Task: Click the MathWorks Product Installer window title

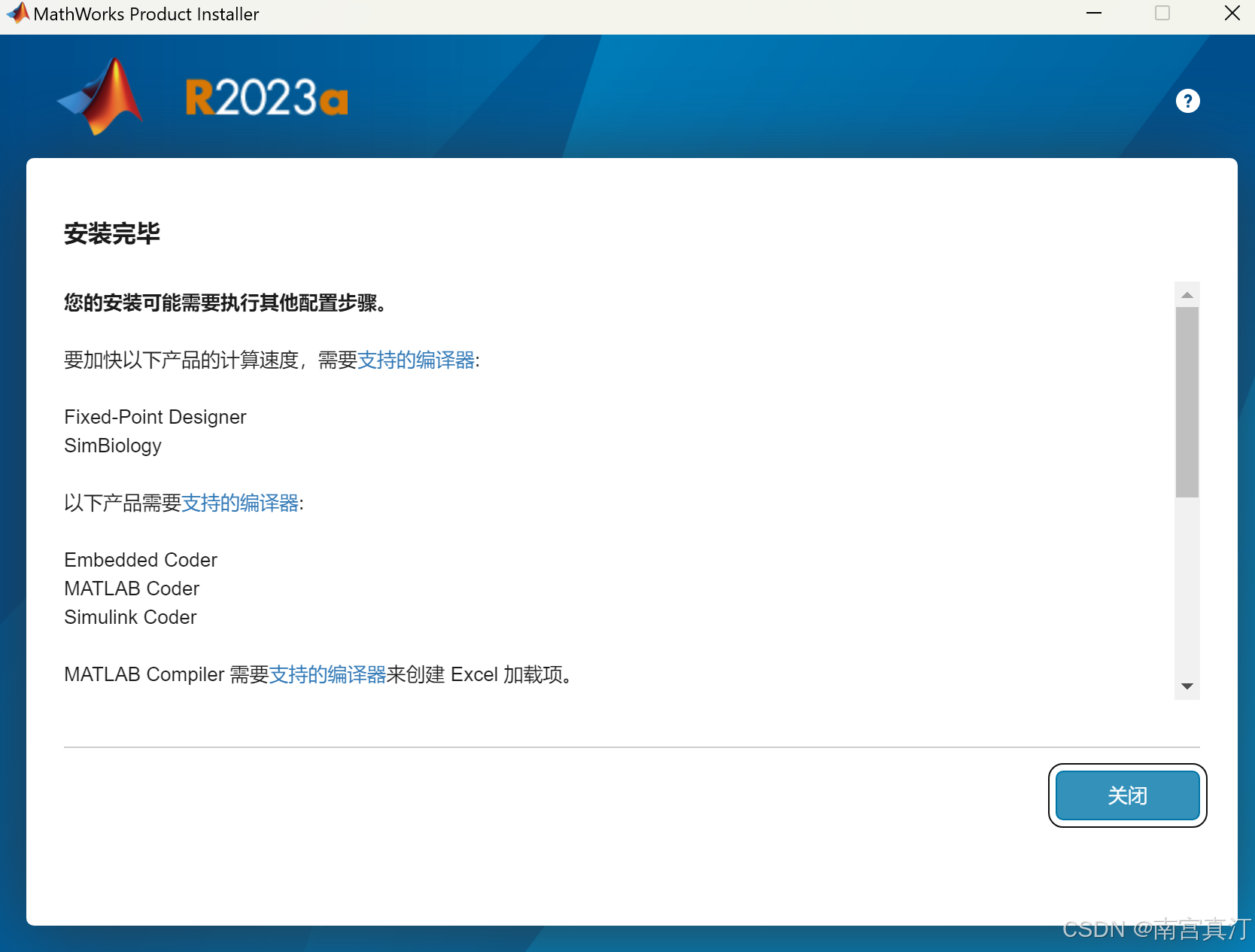Action: point(146,14)
